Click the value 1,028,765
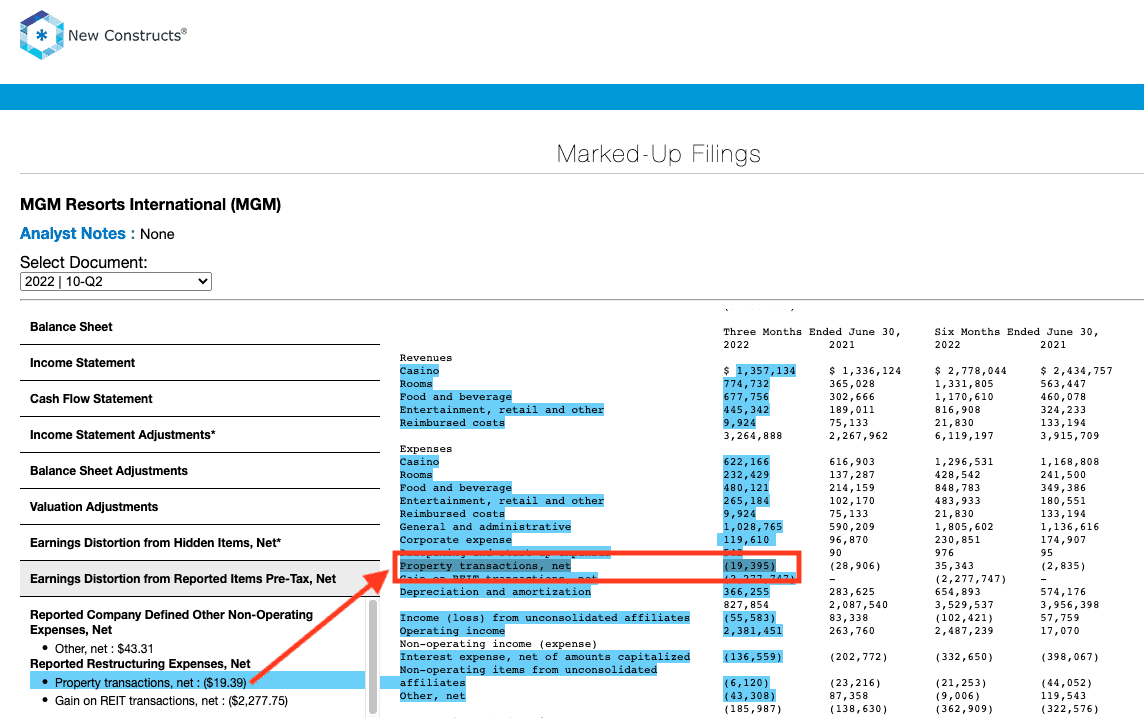The height and width of the screenshot is (718, 1144). pos(753,527)
